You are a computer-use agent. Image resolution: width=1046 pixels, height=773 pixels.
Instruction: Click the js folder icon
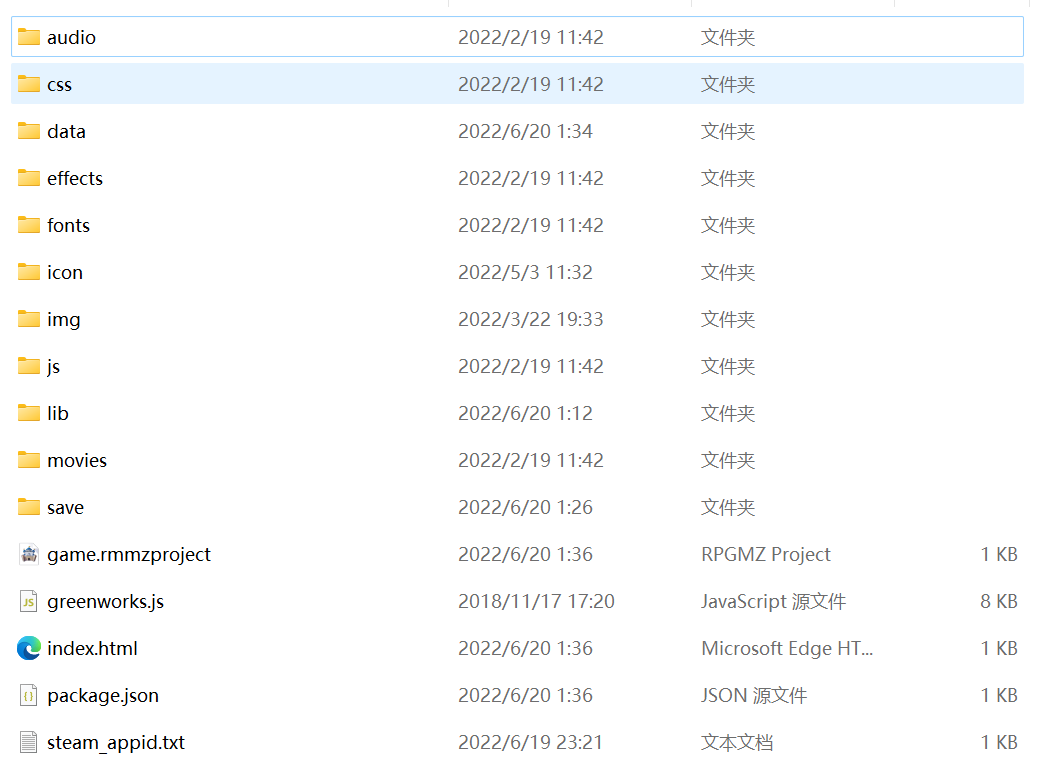29,366
